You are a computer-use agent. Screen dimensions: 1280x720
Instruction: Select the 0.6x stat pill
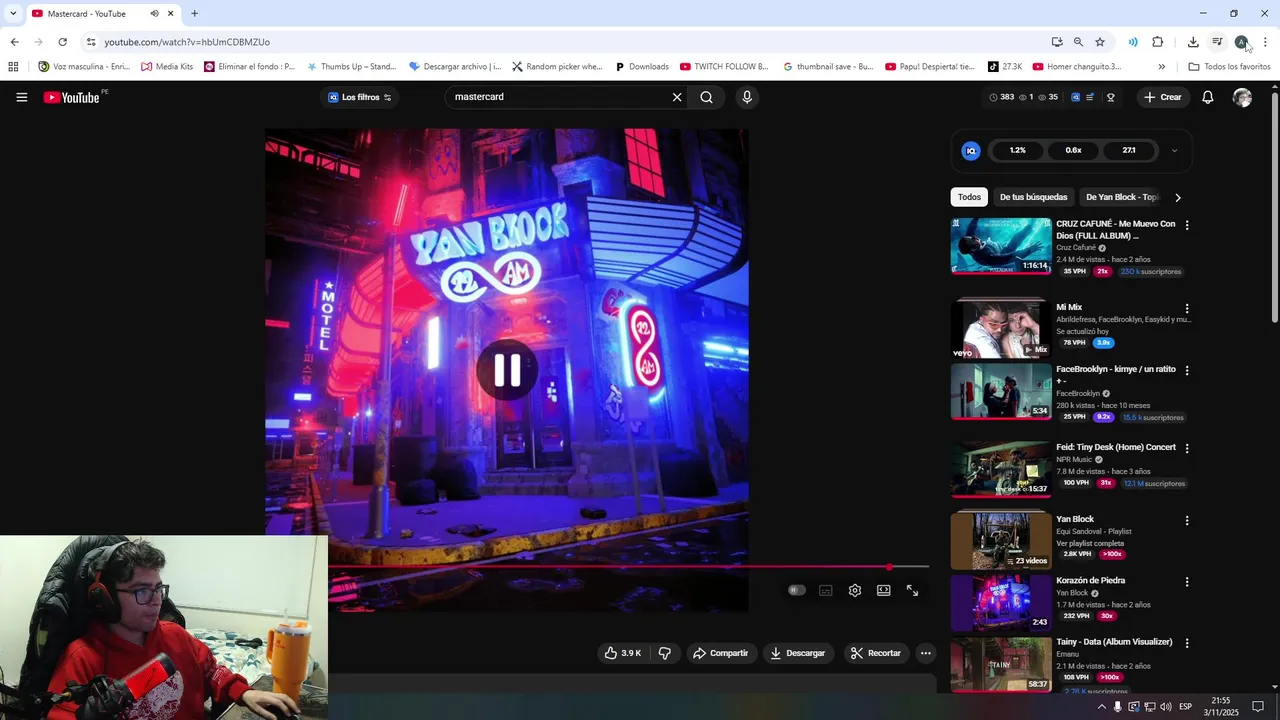tap(1073, 150)
